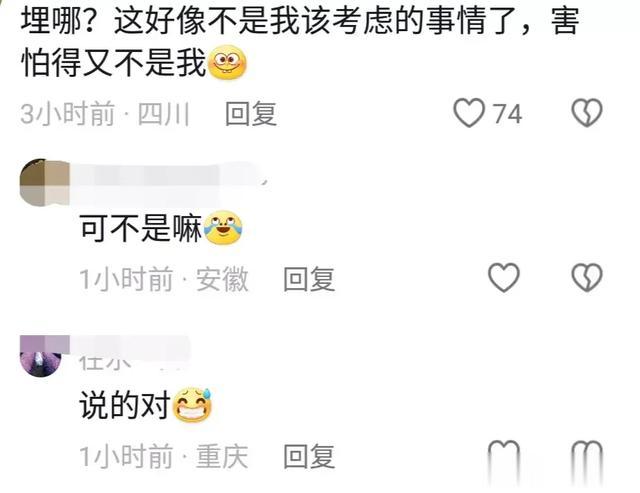Image resolution: width=640 pixels, height=493 pixels.
Task: Open blurred username above '可不是嘛'
Action: (x=169, y=183)
